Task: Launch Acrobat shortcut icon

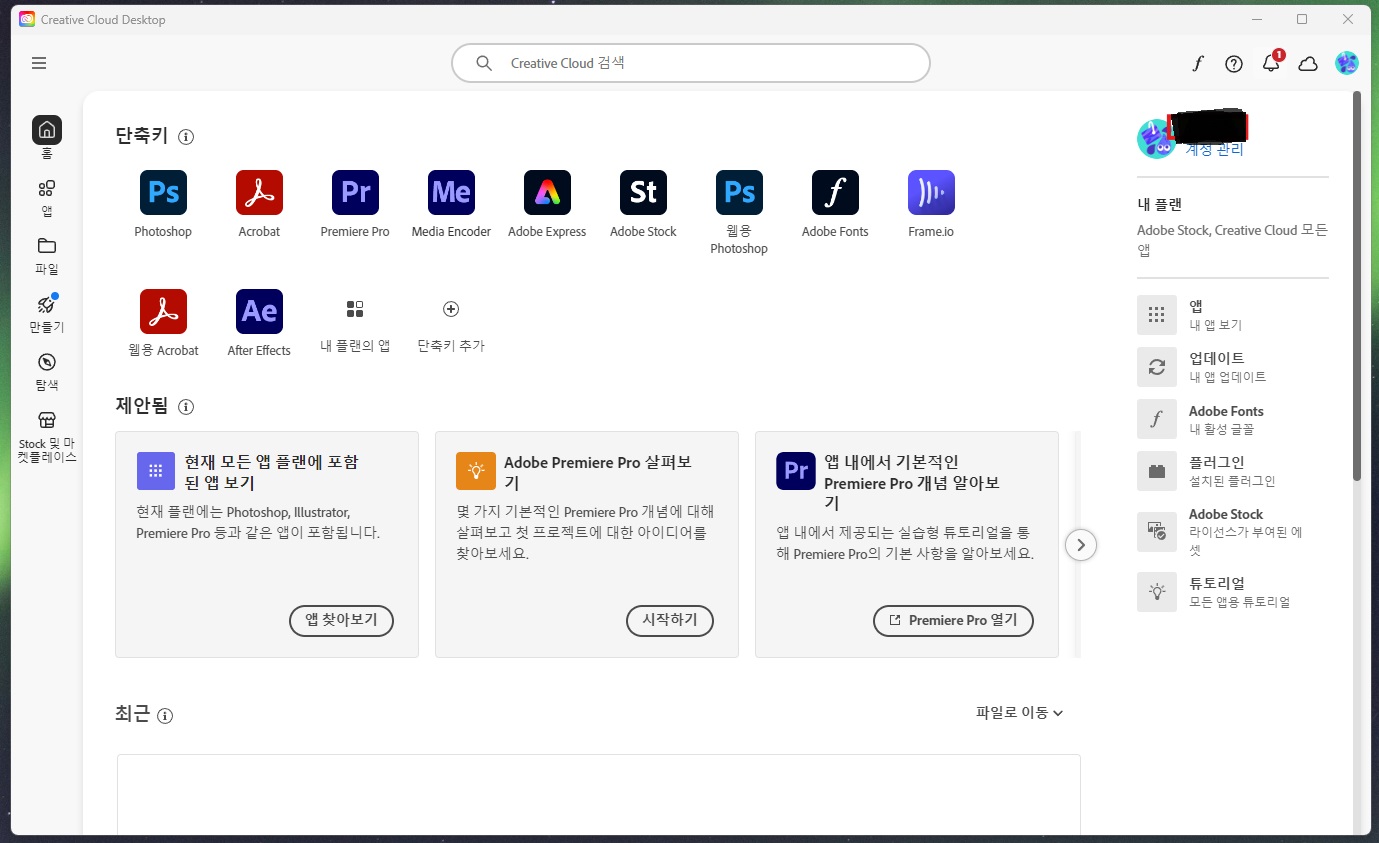Action: 259,192
